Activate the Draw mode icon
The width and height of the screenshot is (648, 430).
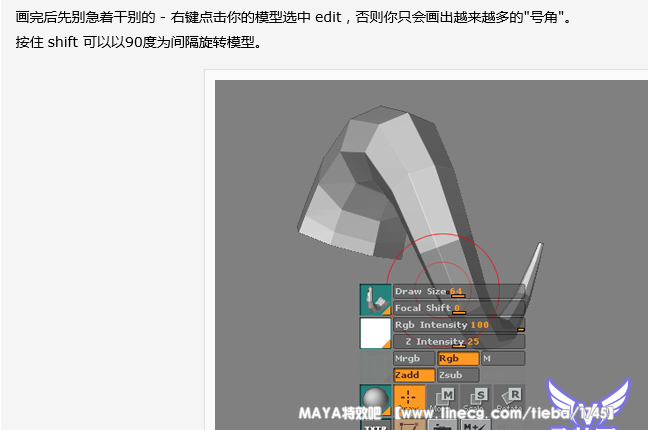point(408,396)
